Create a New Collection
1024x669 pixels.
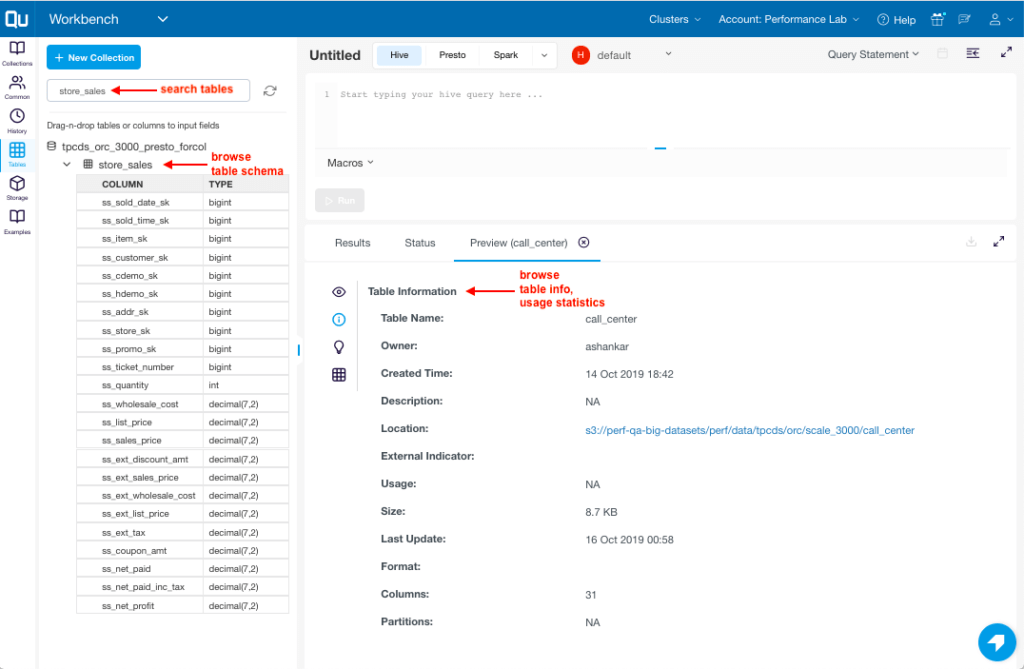point(93,57)
